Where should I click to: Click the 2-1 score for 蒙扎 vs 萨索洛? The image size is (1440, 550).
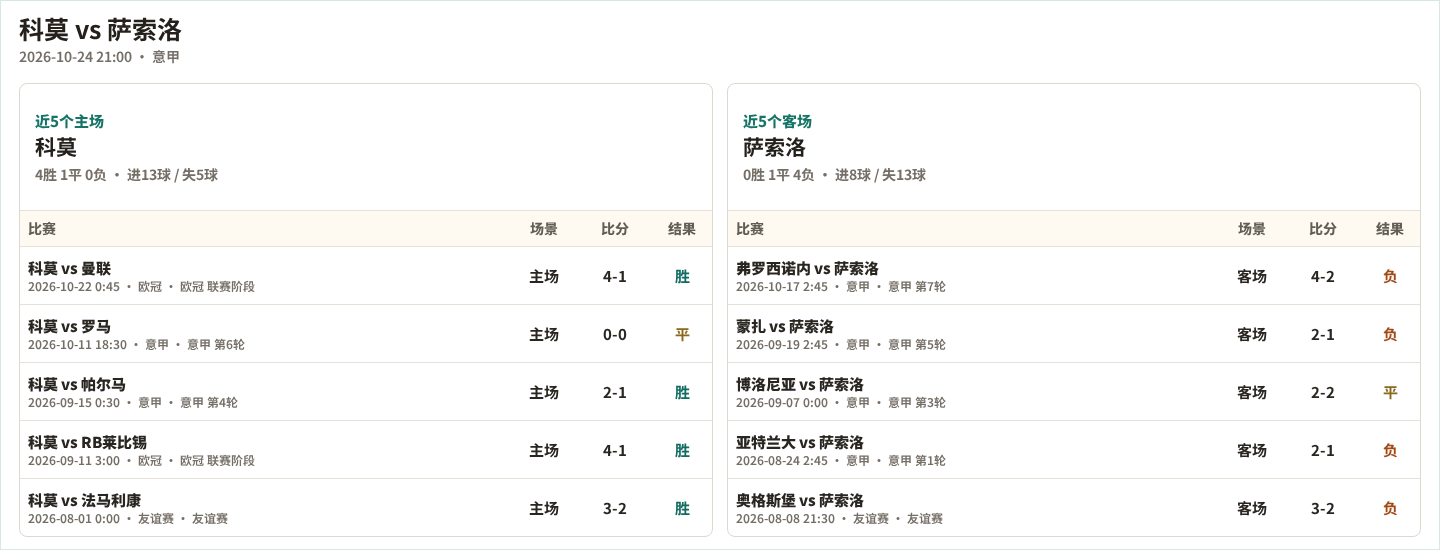click(x=1323, y=334)
